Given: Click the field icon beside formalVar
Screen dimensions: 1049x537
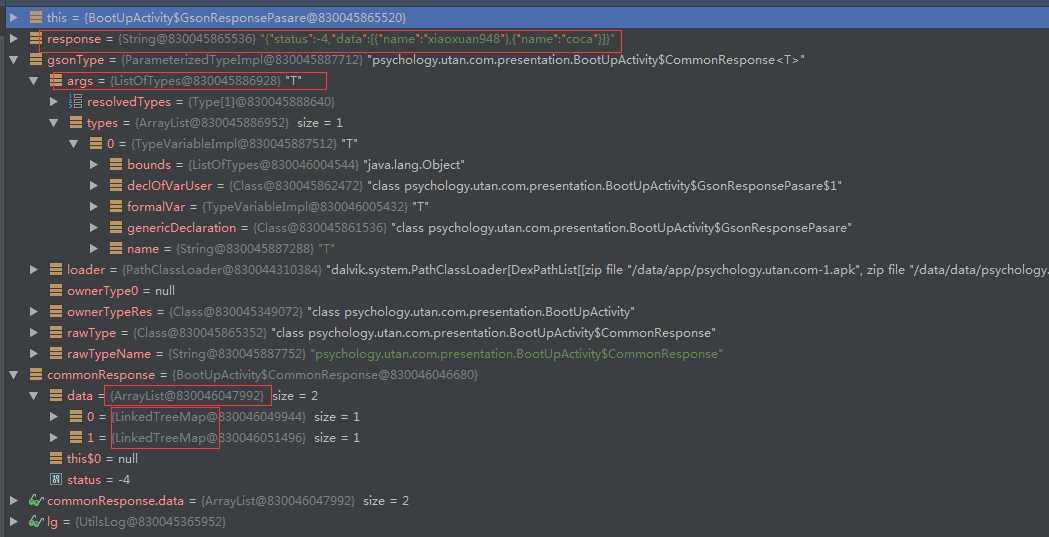Looking at the screenshot, I should [116, 207].
